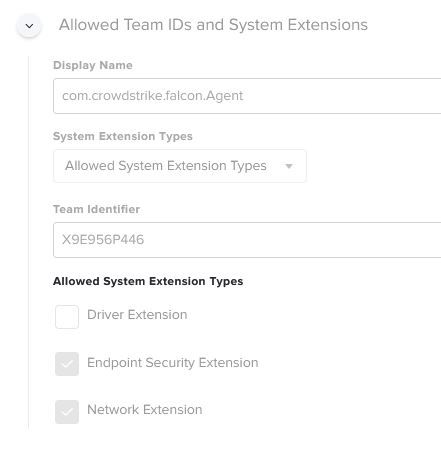Click the checkmark inside the Endpoint Security box
This screenshot has width=441, height=454.
coord(67,364)
